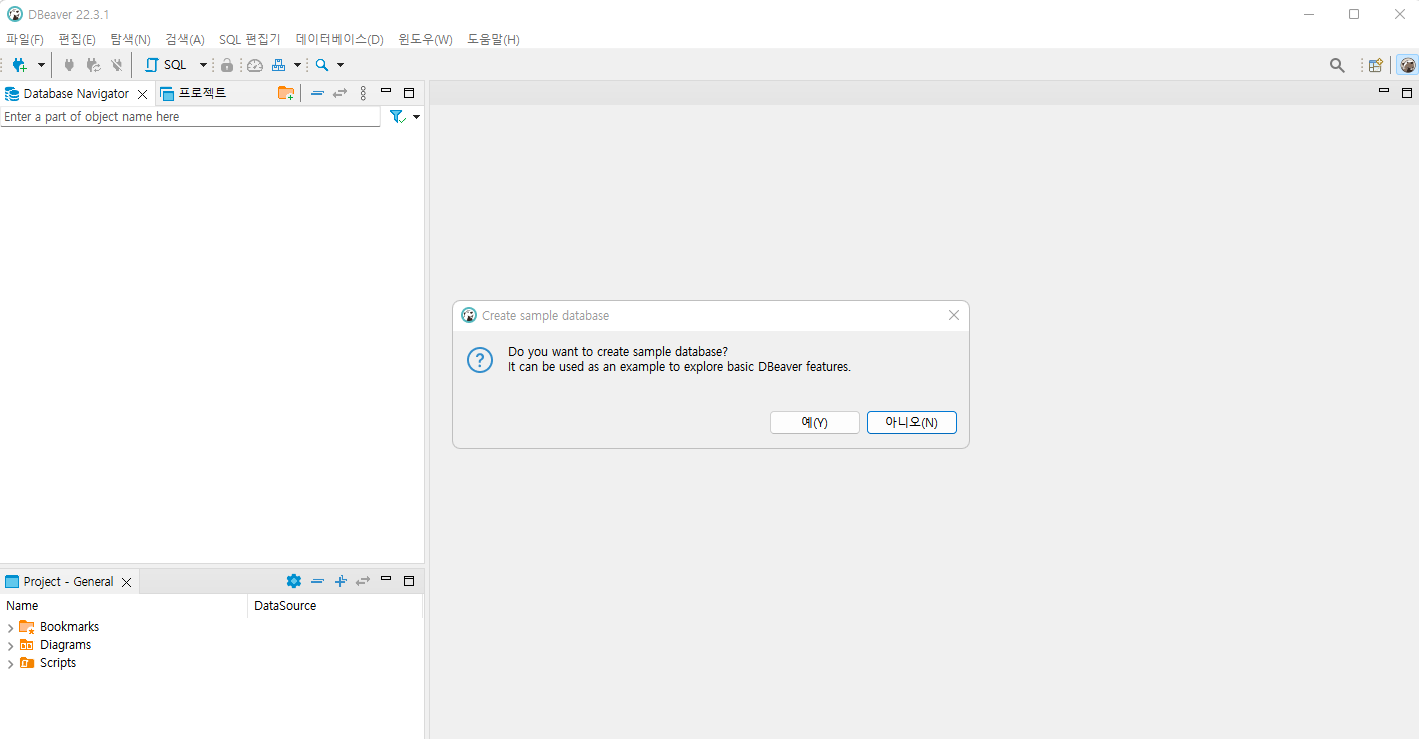Open the three-dots view menu in Navigator
The height and width of the screenshot is (739, 1419).
tap(363, 93)
